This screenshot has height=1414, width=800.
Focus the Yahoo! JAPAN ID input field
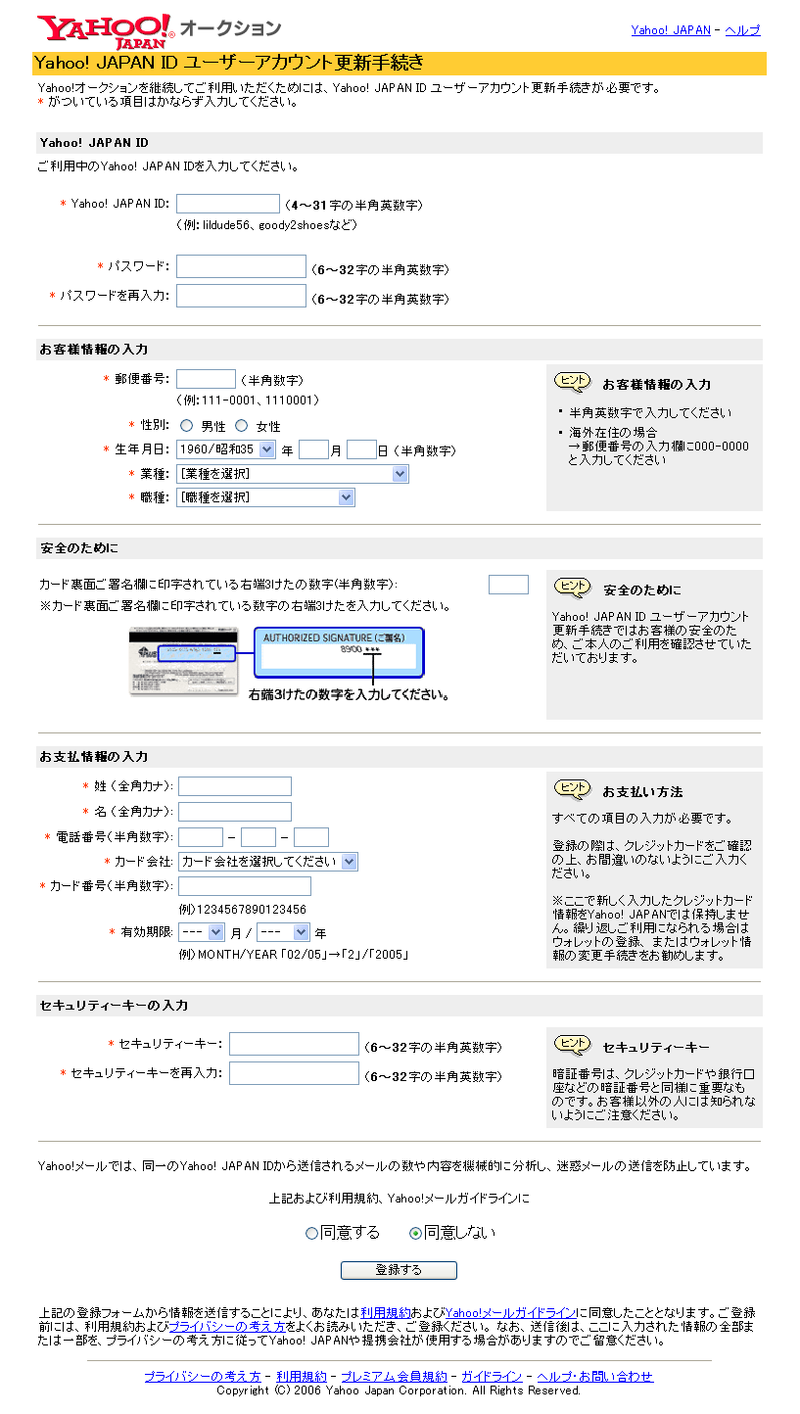(228, 204)
